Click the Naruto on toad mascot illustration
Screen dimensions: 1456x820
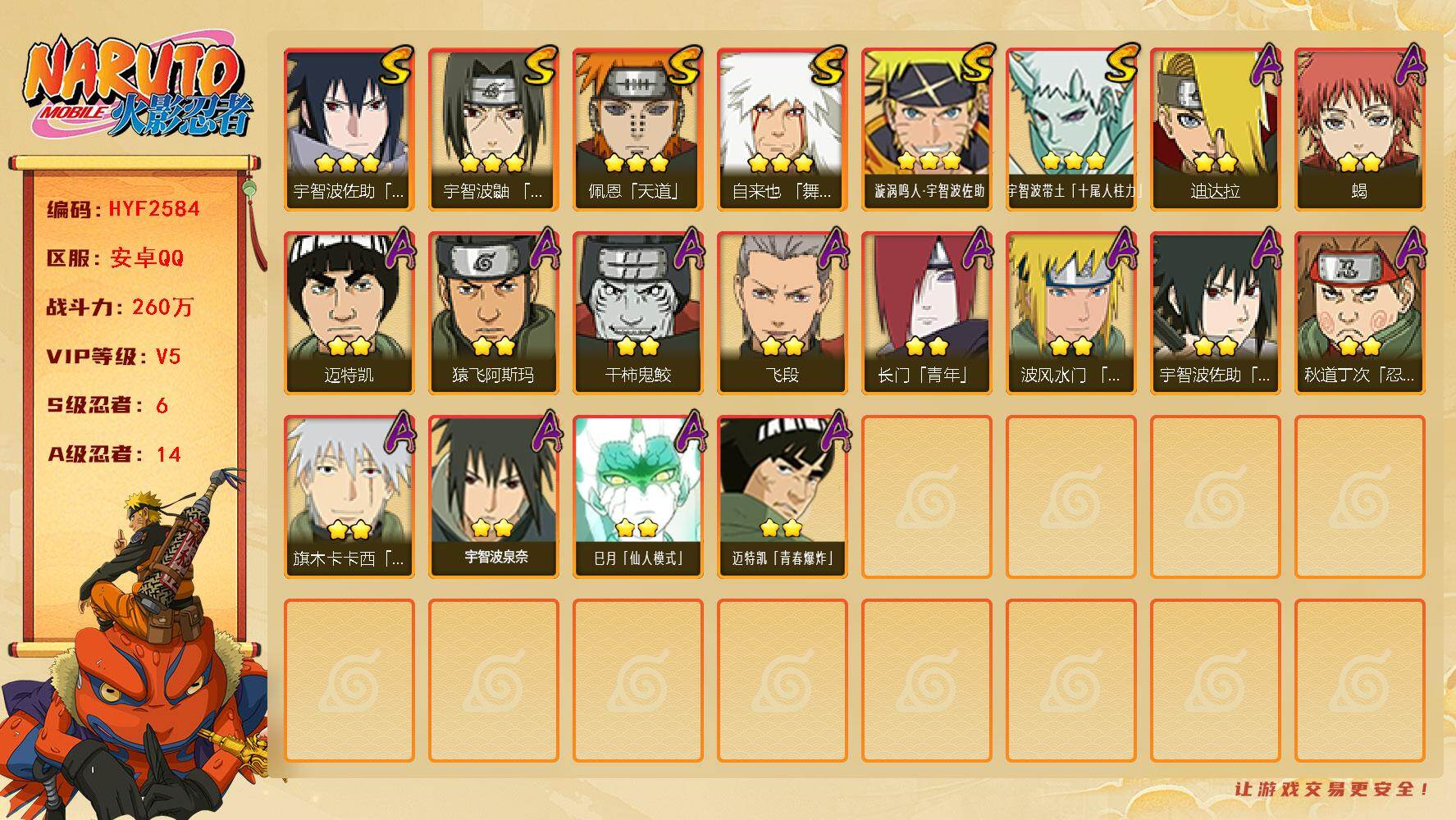coord(135,648)
